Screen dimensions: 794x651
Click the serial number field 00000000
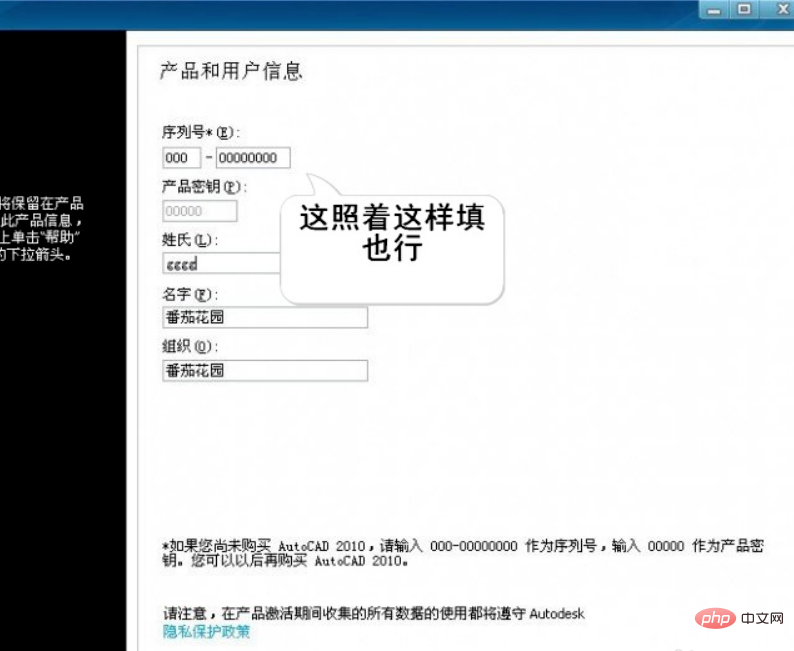(x=253, y=157)
